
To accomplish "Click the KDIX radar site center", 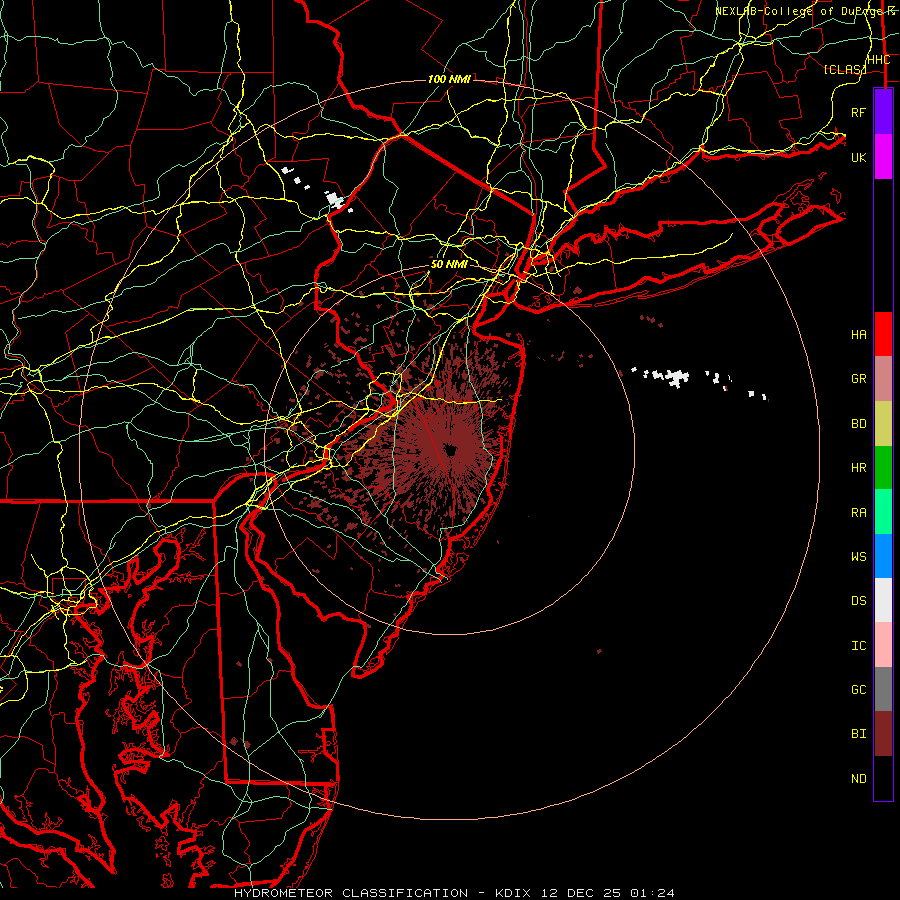I will 451,450.
